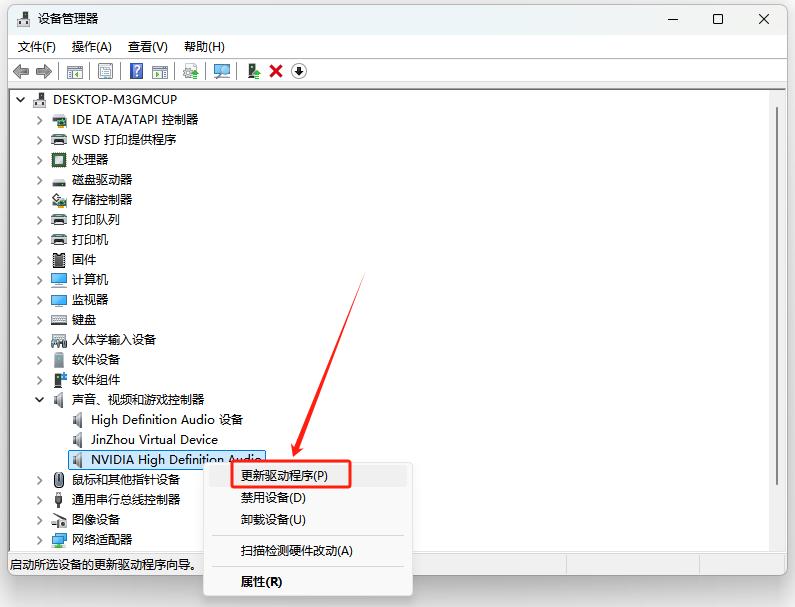Expand the 存储控制器 node
This screenshot has height=607, width=795.
[40, 200]
